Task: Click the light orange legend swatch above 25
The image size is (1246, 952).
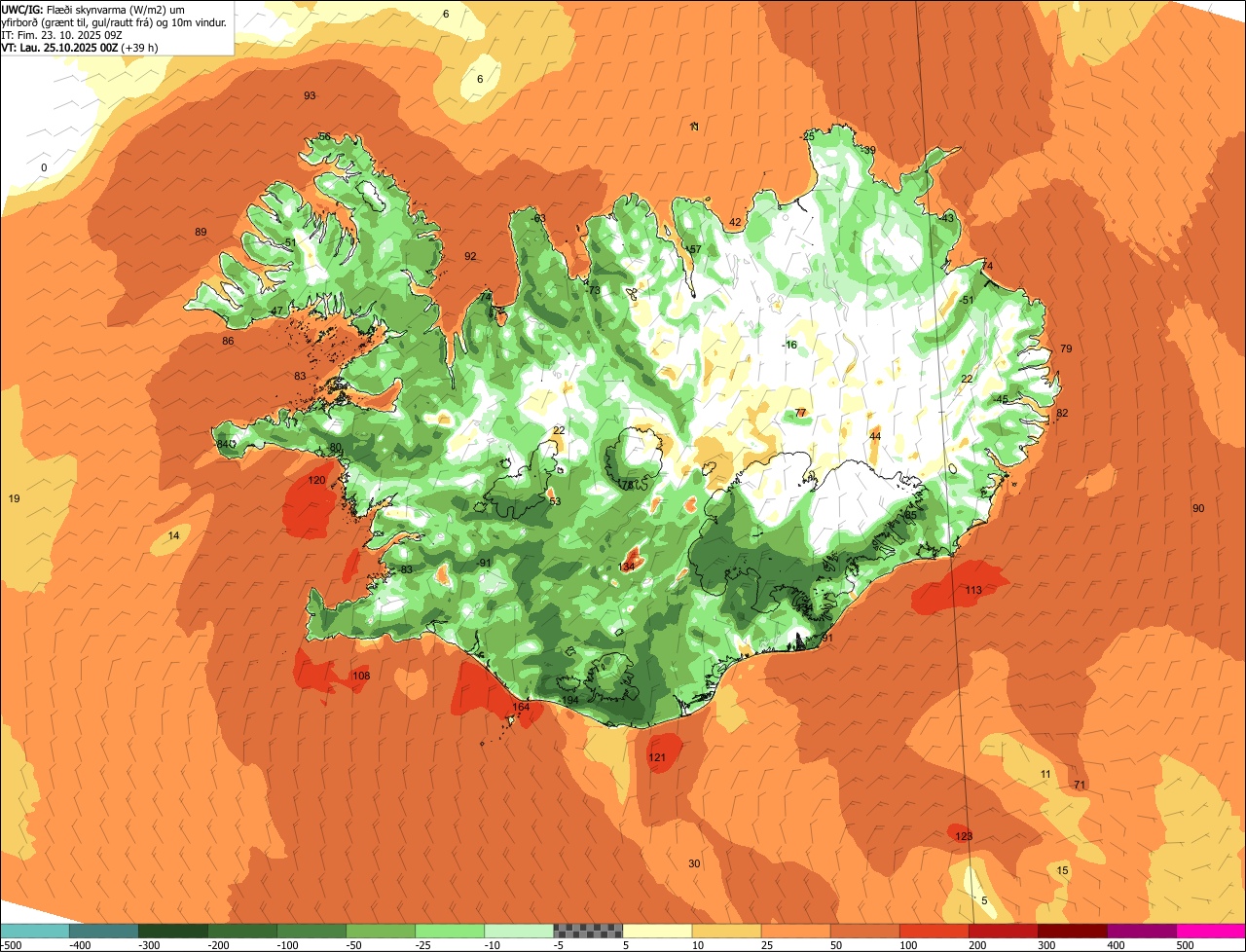Action: (796, 931)
